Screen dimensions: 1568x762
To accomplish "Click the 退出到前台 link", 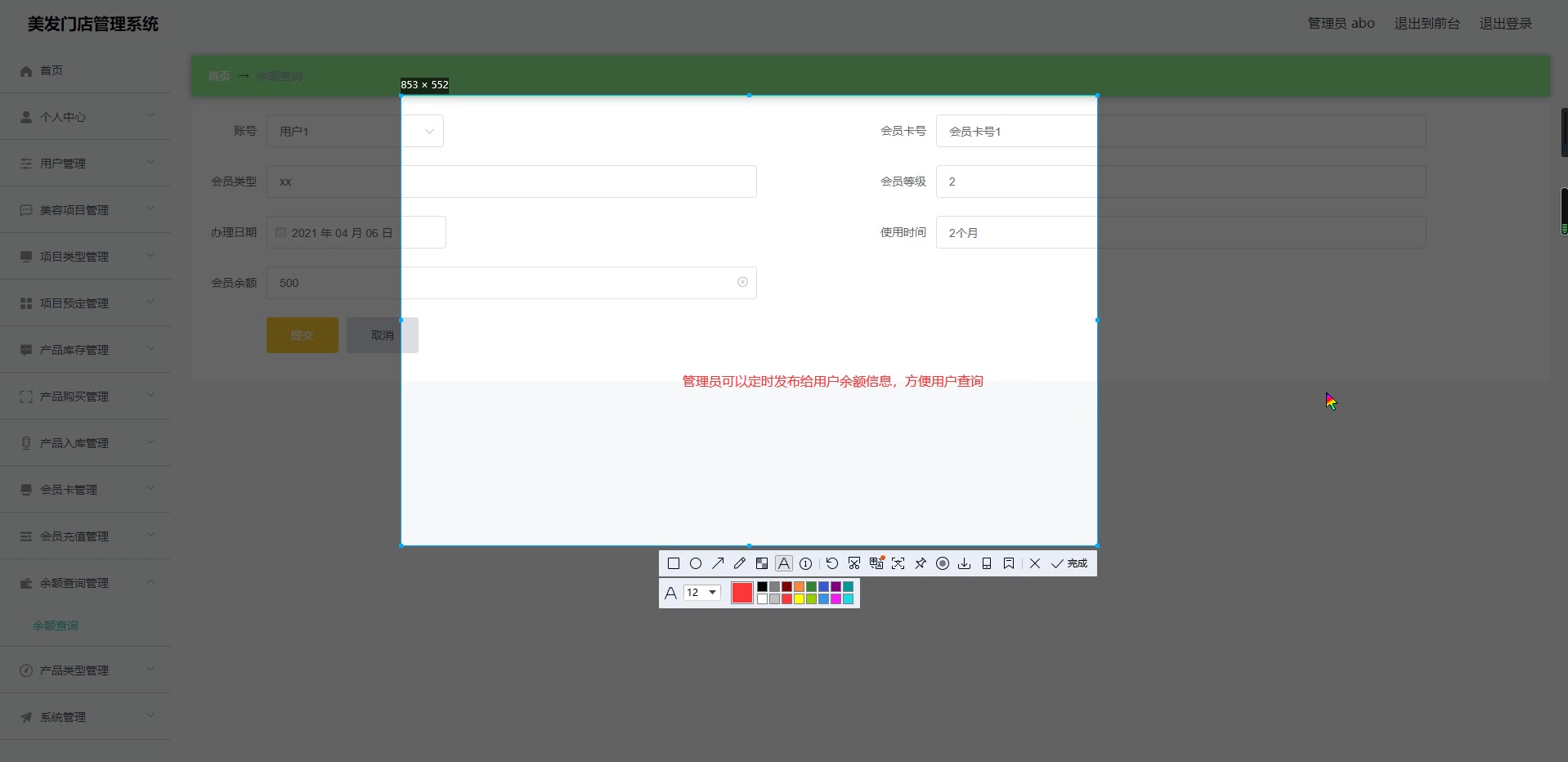I will pyautogui.click(x=1427, y=24).
